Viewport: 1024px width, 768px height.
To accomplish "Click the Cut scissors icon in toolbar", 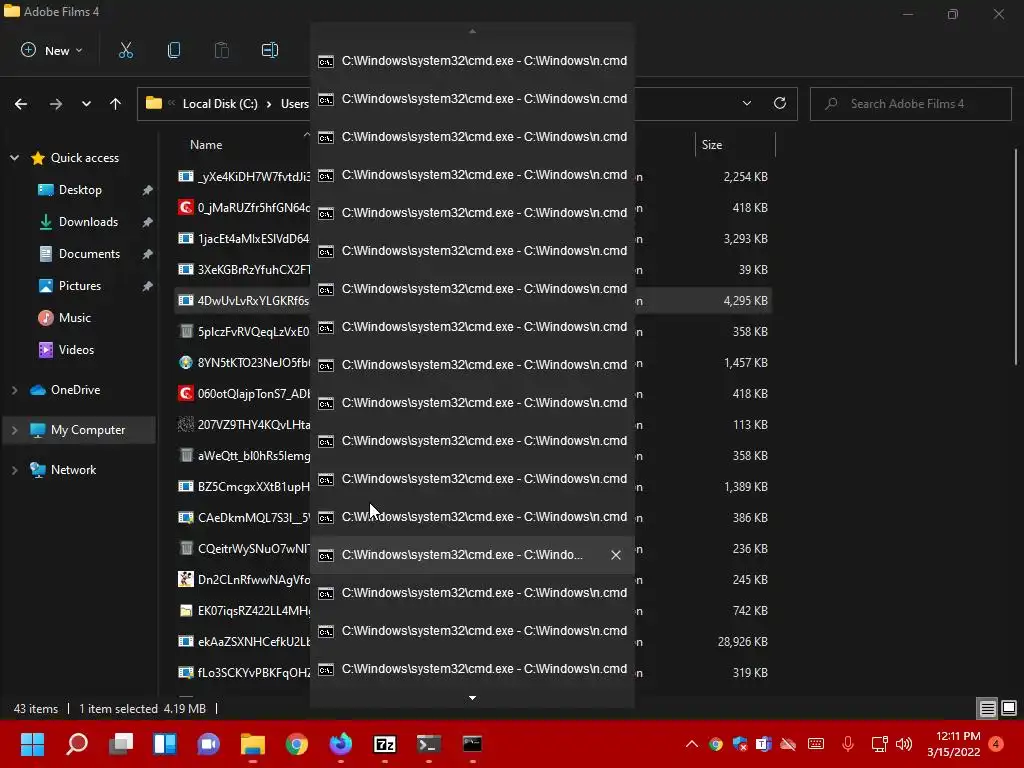I will tap(125, 50).
